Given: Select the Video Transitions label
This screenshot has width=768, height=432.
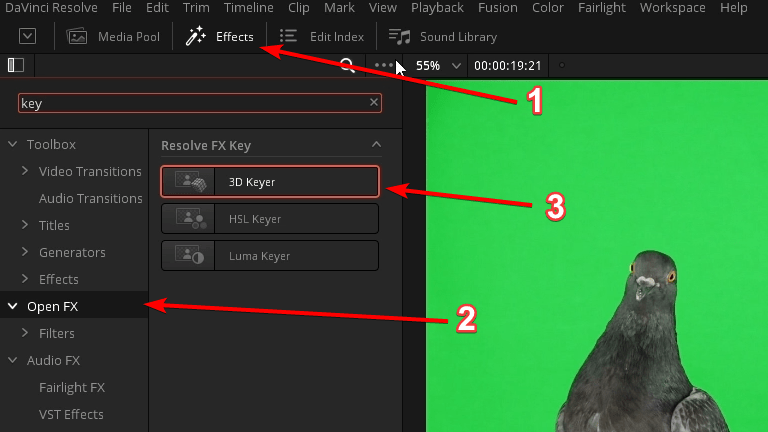Looking at the screenshot, I should click(90, 171).
